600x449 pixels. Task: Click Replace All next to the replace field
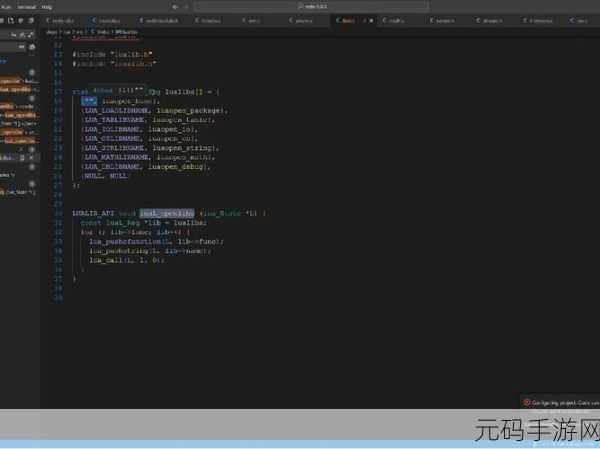32,47
